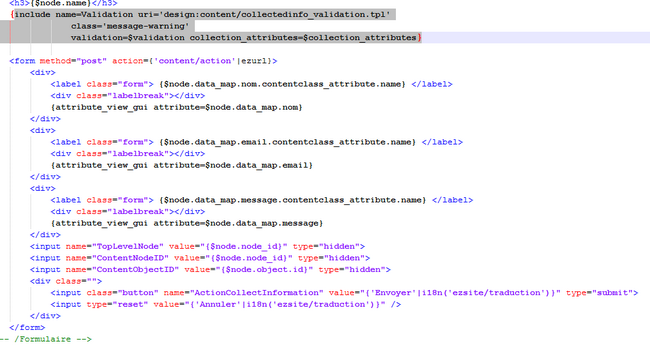Click the attribute_view_gui line for data_map.nom

point(177,107)
